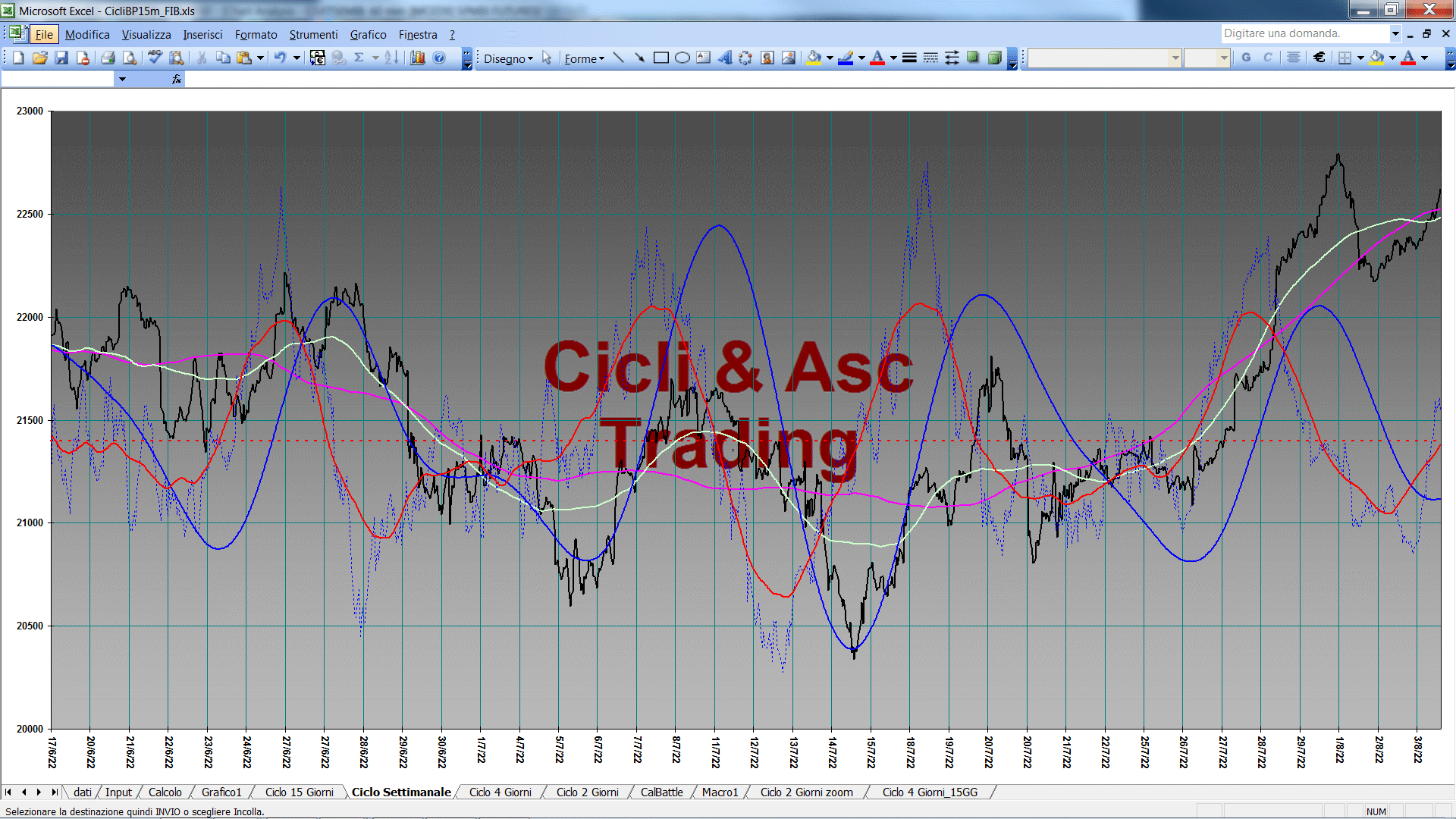The image size is (1456, 819).
Task: Click the Sort ascending A-Z icon
Action: point(391,58)
